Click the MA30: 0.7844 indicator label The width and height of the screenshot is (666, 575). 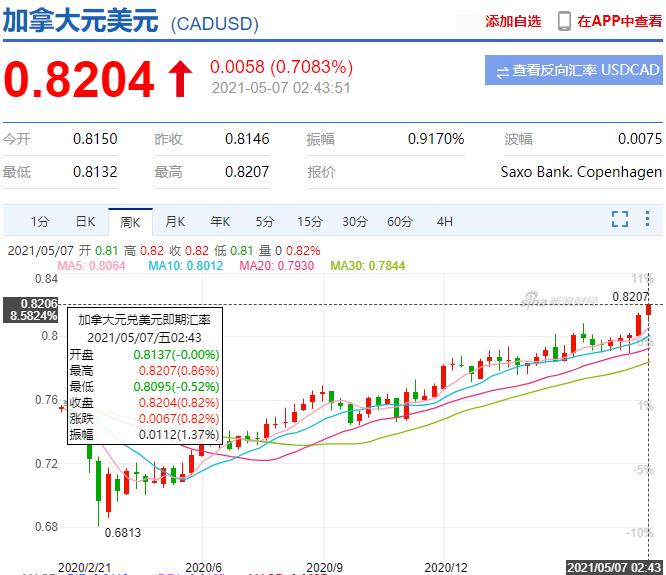368,266
